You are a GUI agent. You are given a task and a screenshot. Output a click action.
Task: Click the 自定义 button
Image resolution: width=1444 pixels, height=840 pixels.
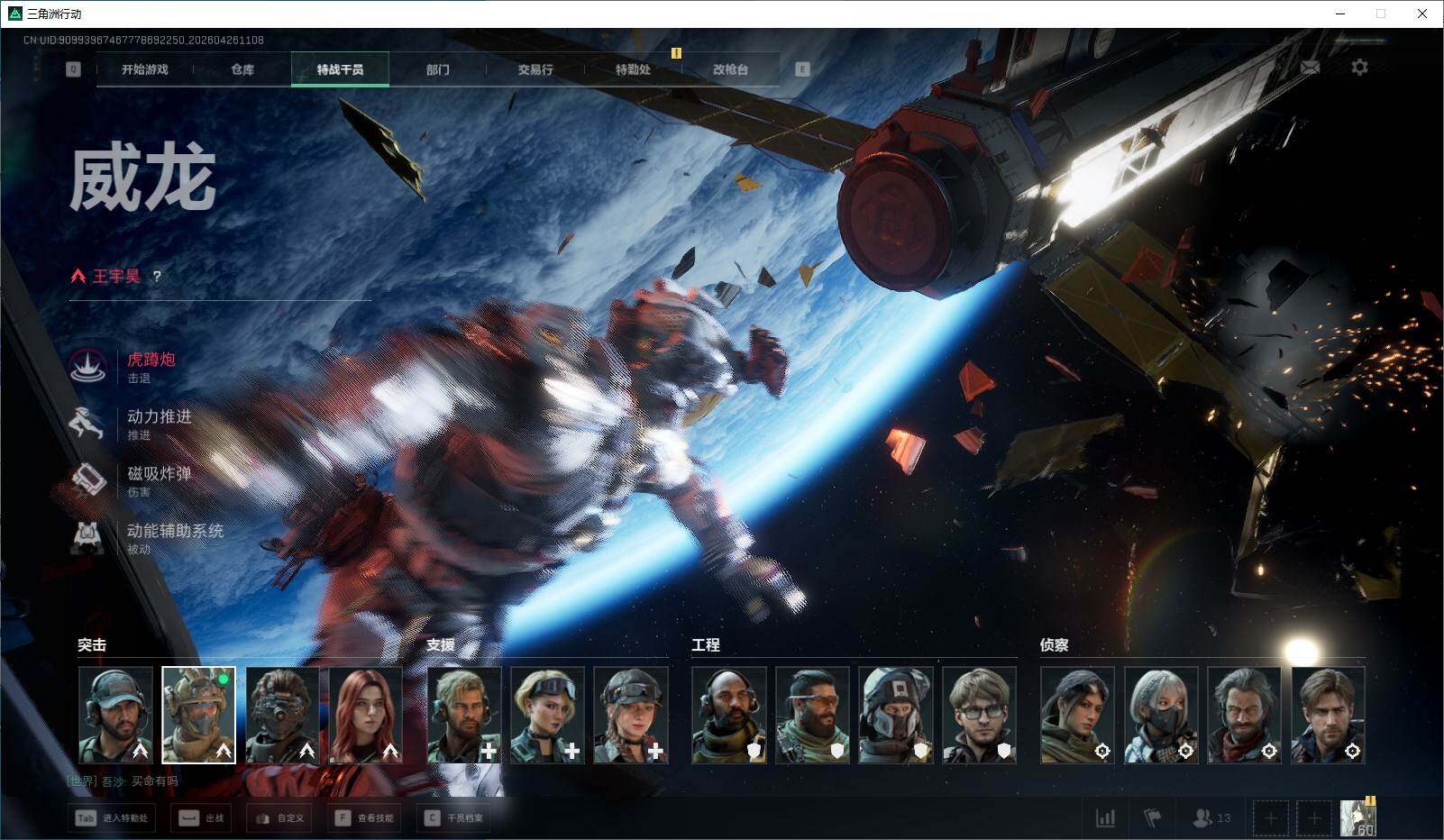click(279, 818)
